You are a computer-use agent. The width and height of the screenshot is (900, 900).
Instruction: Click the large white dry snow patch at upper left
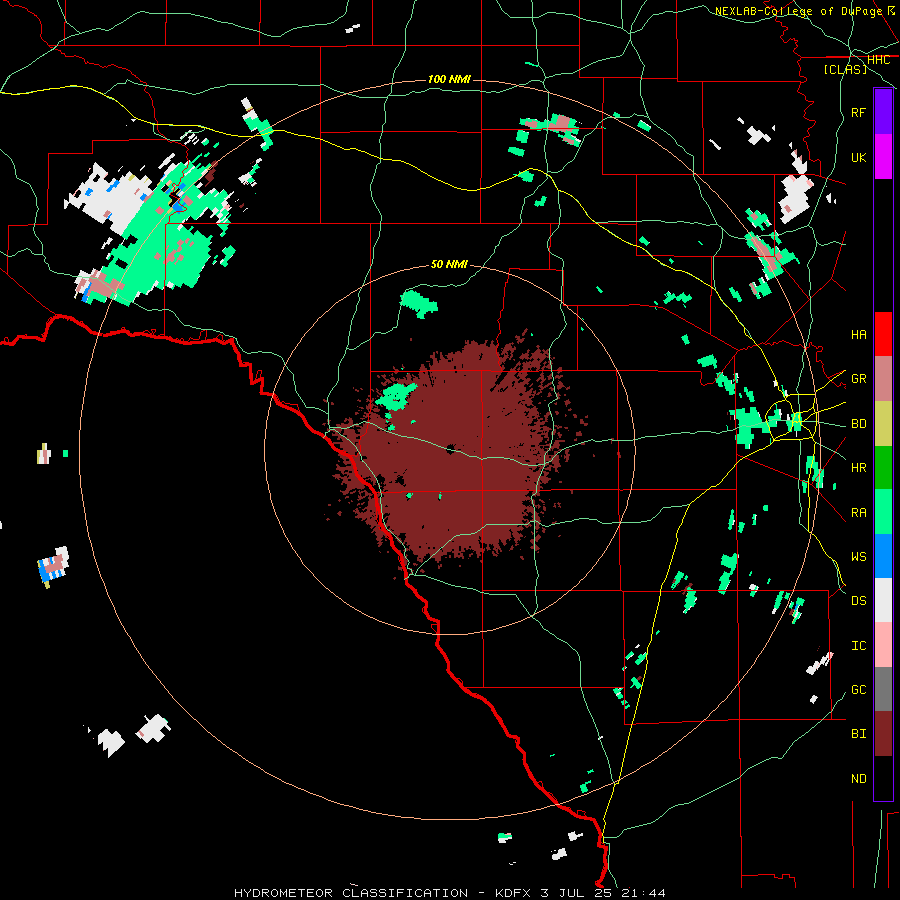click(112, 198)
